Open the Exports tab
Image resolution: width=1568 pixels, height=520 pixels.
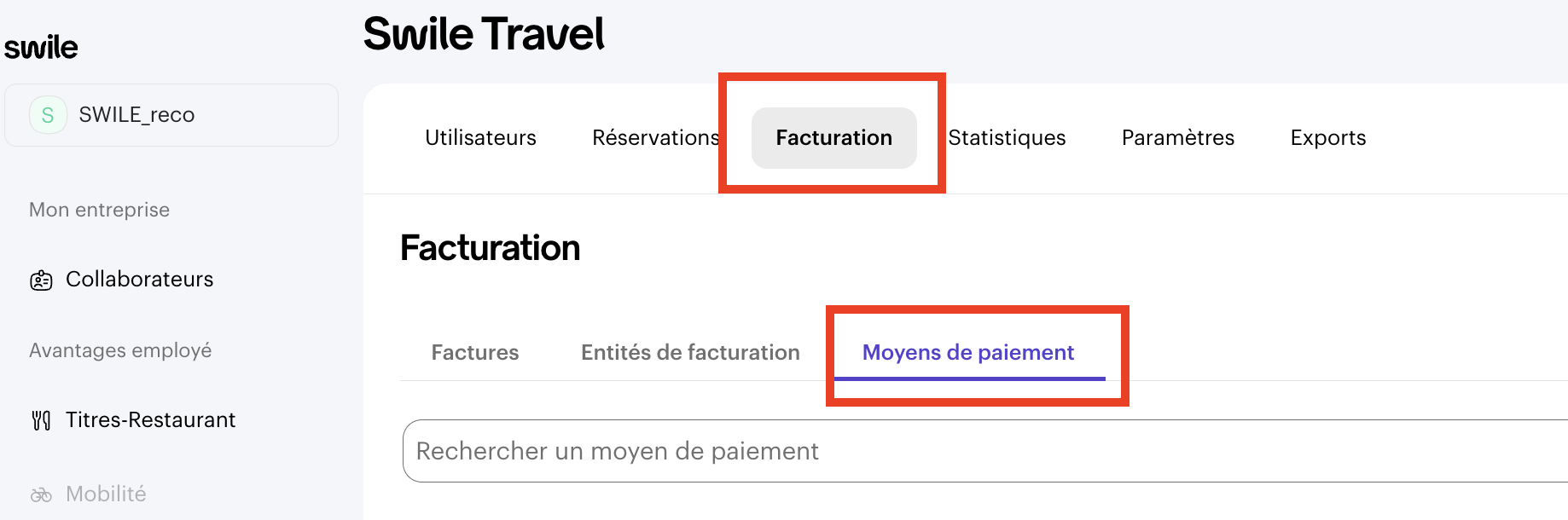1327,138
